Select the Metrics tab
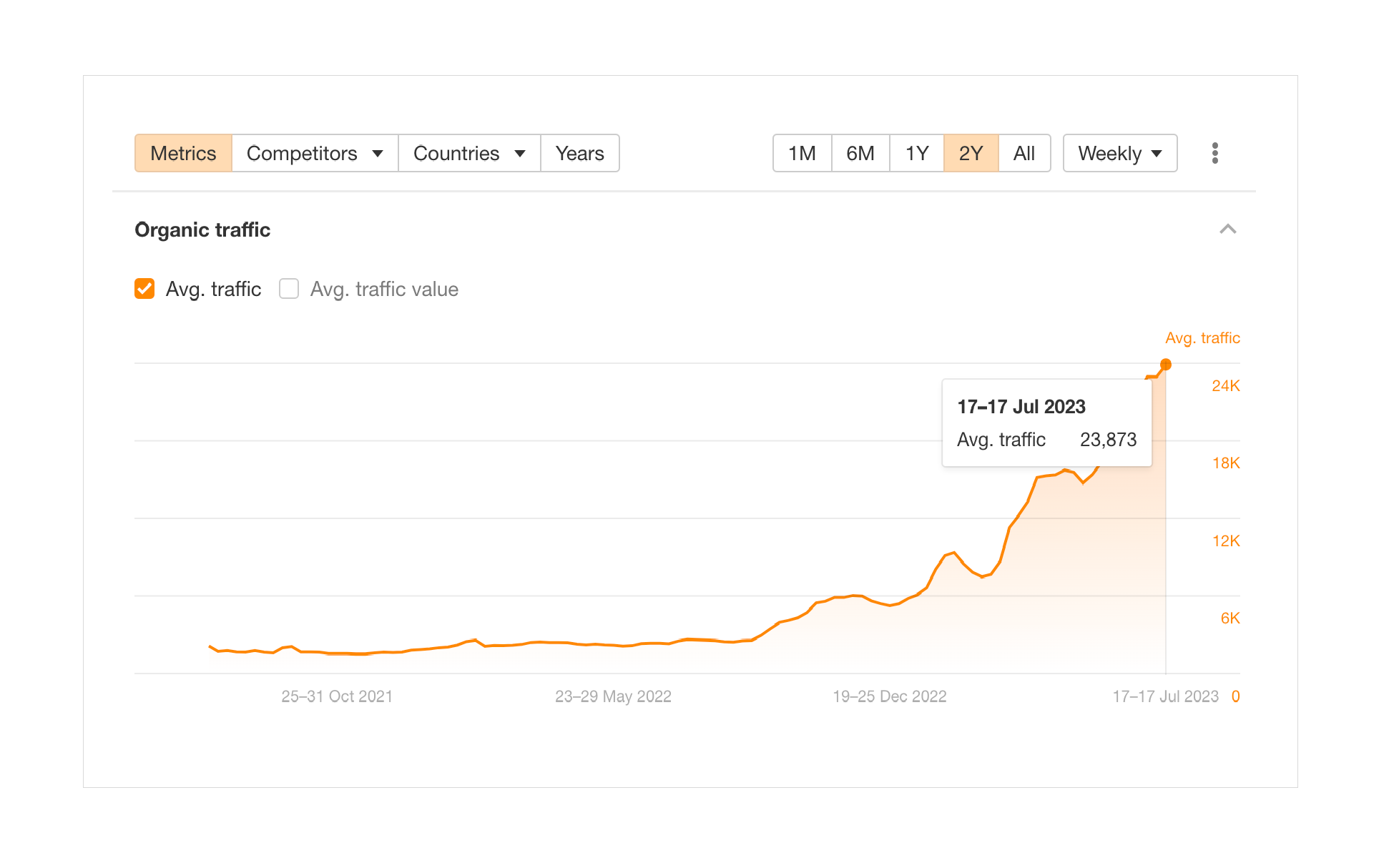 point(183,153)
